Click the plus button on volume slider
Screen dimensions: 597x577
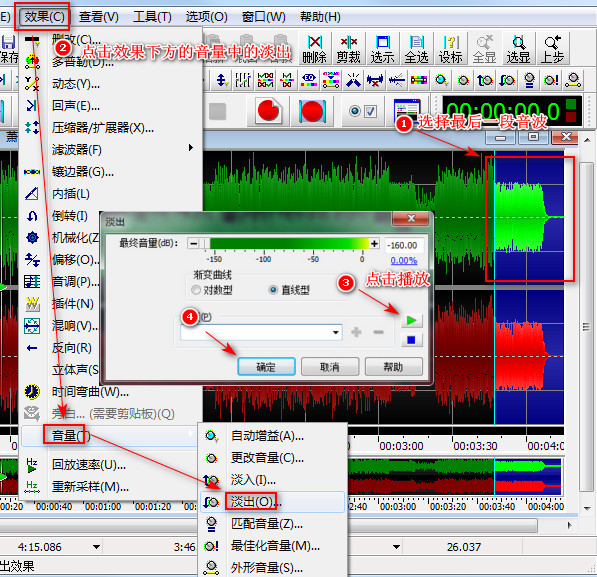[x=375, y=244]
